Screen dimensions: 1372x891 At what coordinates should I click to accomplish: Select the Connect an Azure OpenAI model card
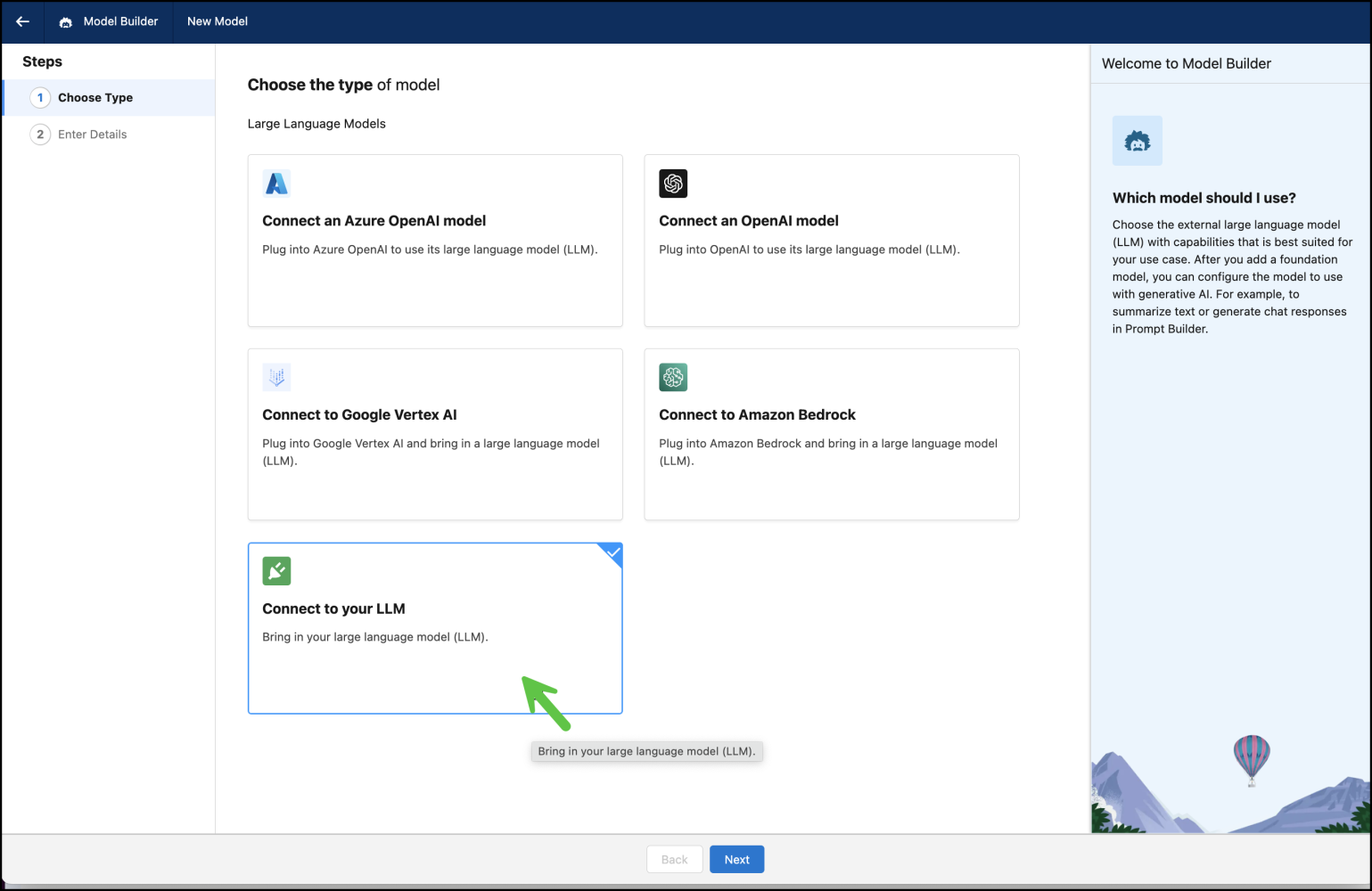435,241
